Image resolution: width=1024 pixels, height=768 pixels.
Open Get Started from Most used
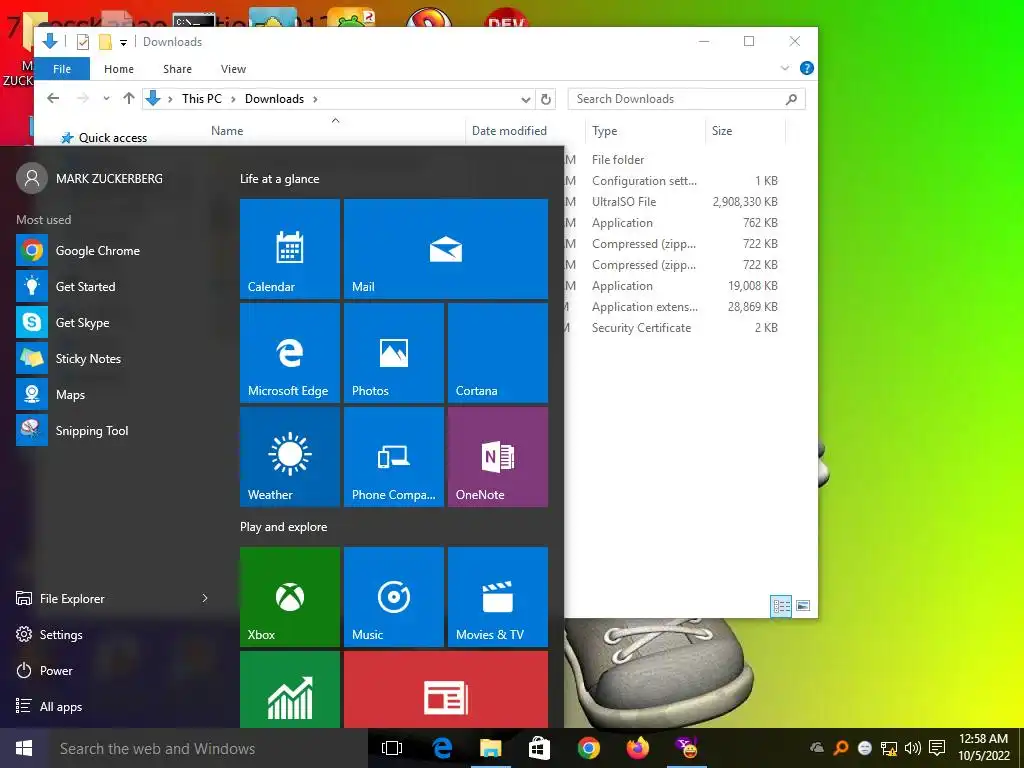click(118, 287)
